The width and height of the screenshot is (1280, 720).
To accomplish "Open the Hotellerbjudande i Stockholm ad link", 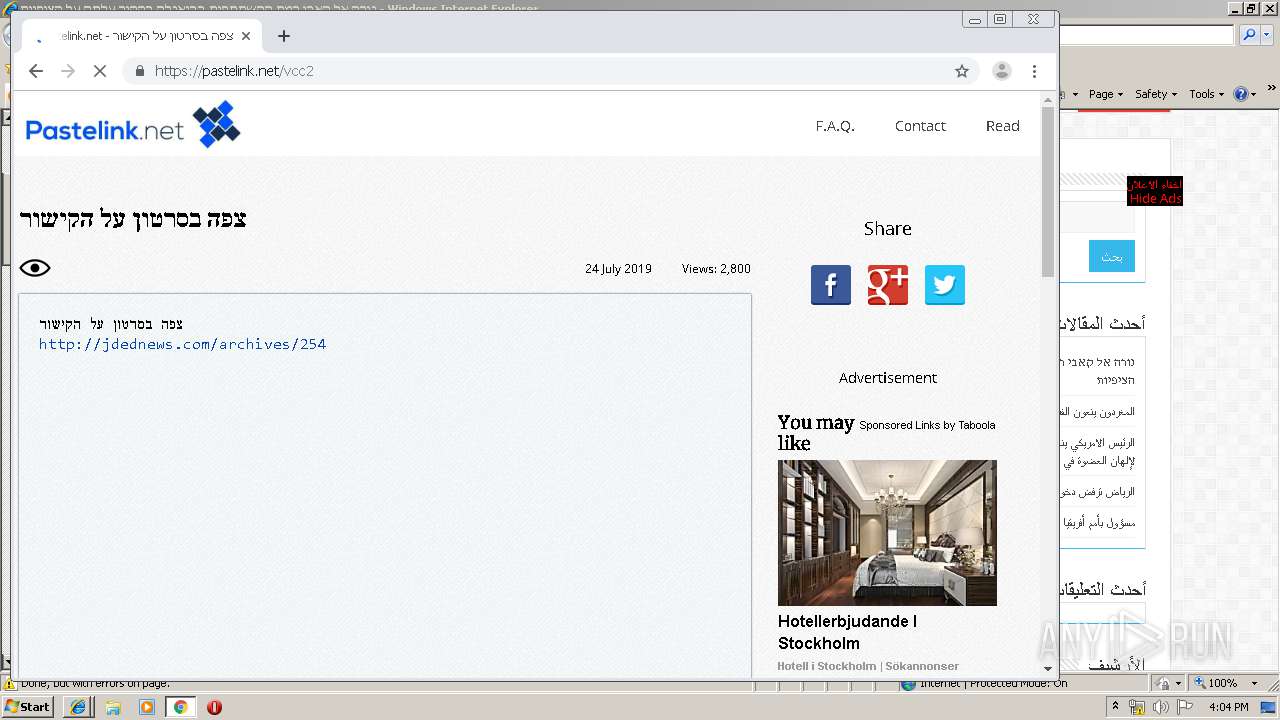I will pos(847,632).
